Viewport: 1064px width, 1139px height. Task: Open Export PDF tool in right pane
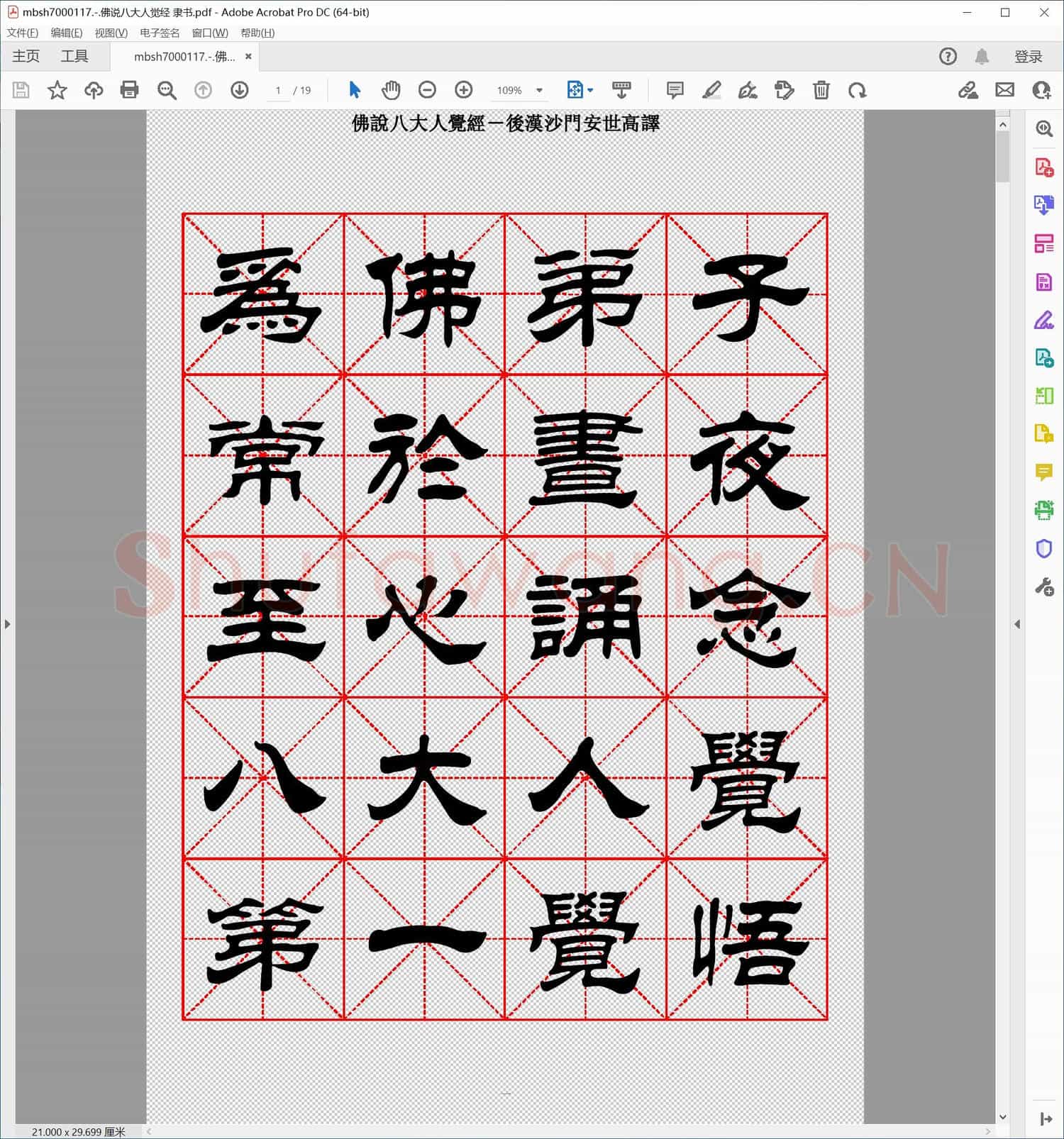1044,206
